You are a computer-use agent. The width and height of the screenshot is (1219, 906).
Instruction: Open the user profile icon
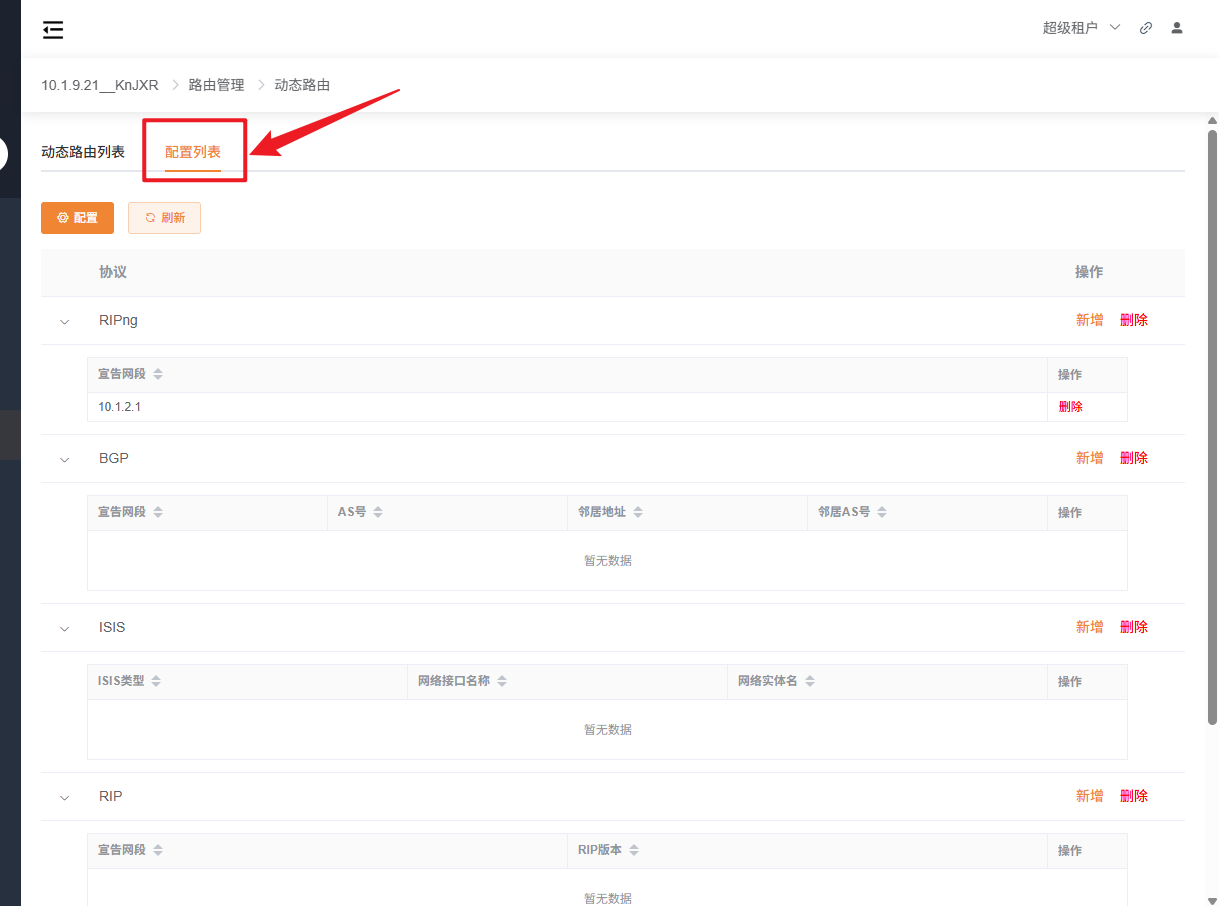pyautogui.click(x=1177, y=28)
